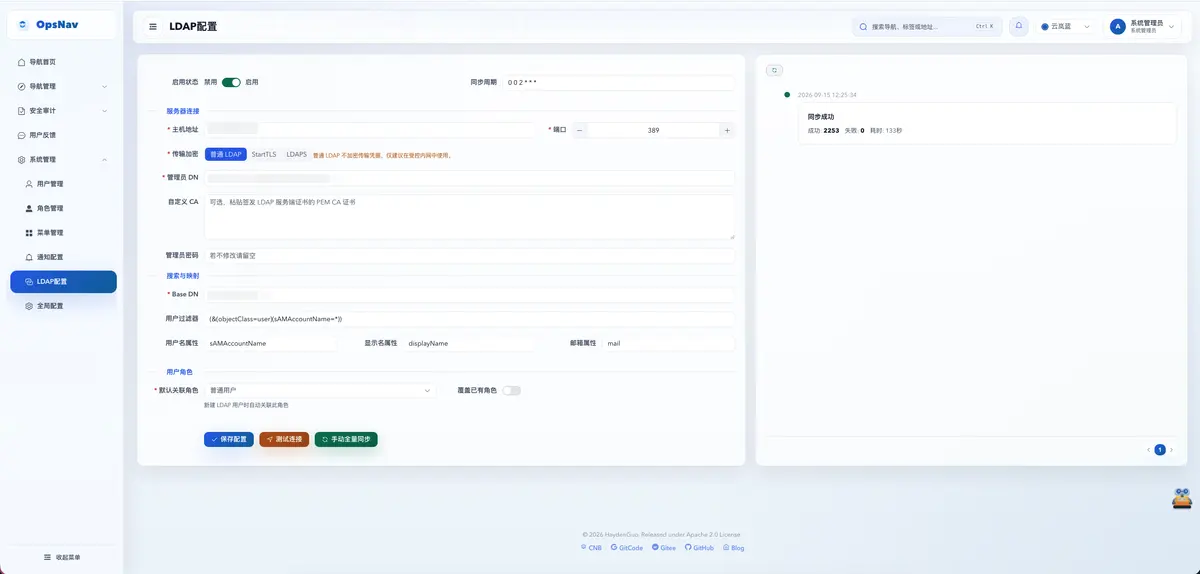Click the 系统管理 gear icon
This screenshot has height=574, width=1200.
22,160
